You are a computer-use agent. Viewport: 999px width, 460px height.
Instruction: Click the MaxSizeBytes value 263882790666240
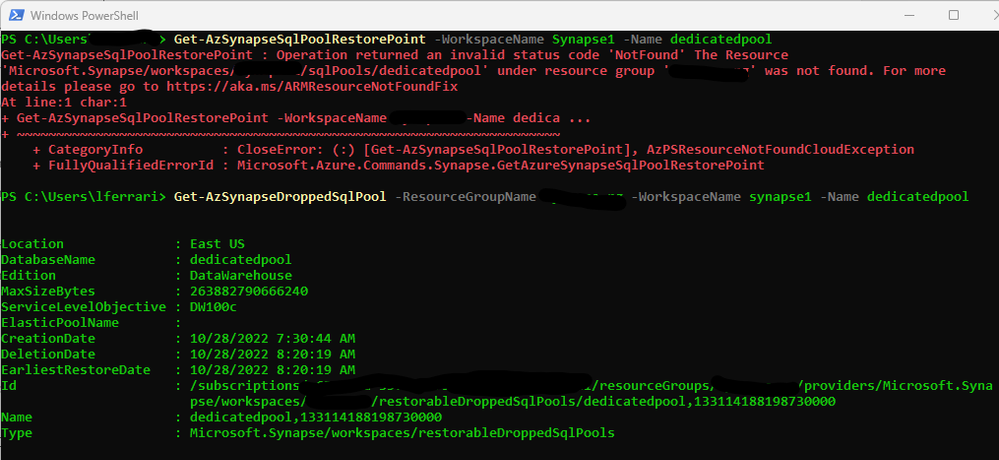point(248,291)
